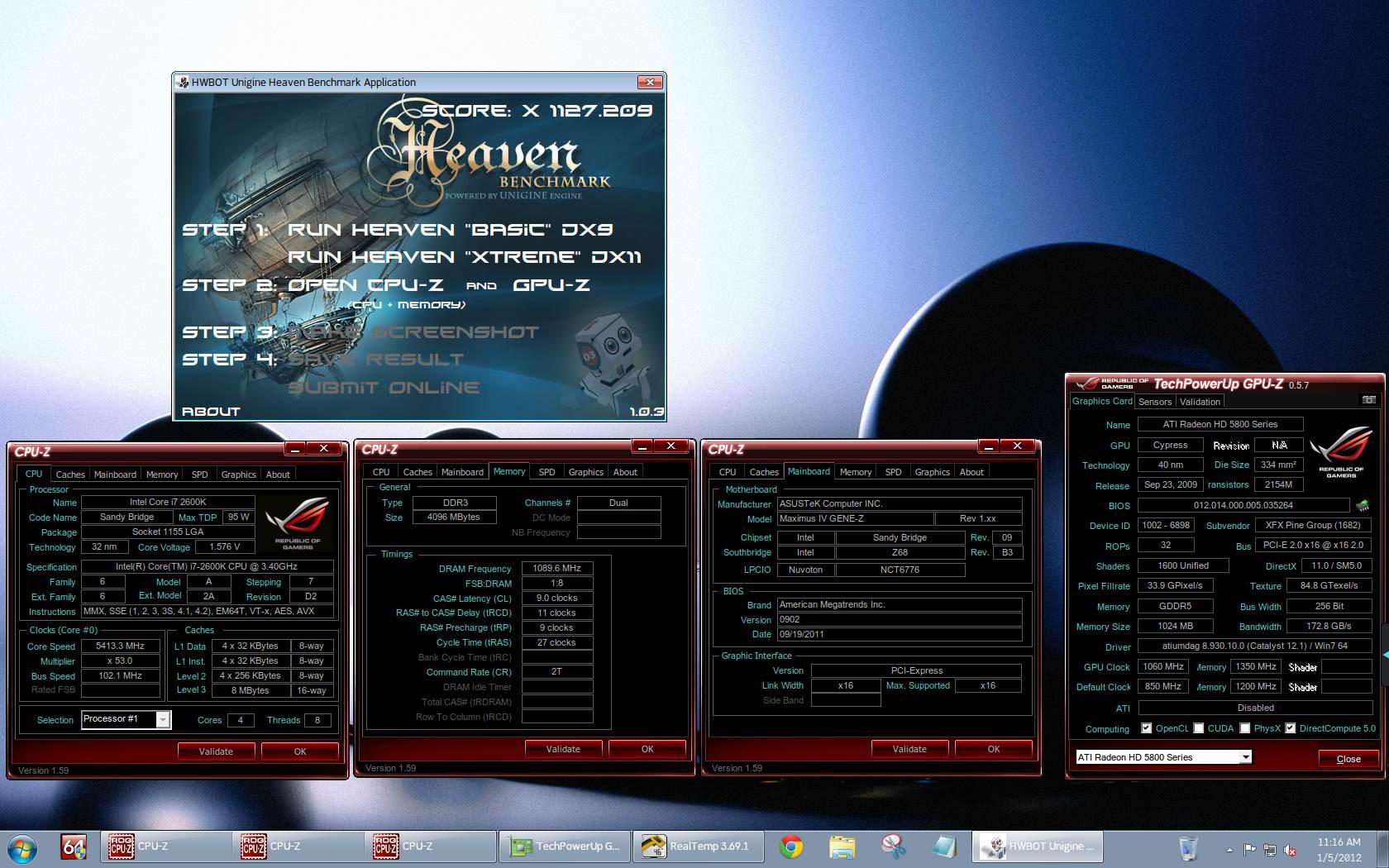Run Heaven "Basic" DX9 in HWBOT app
Viewport: 1389px width, 868px height.
tap(451, 230)
